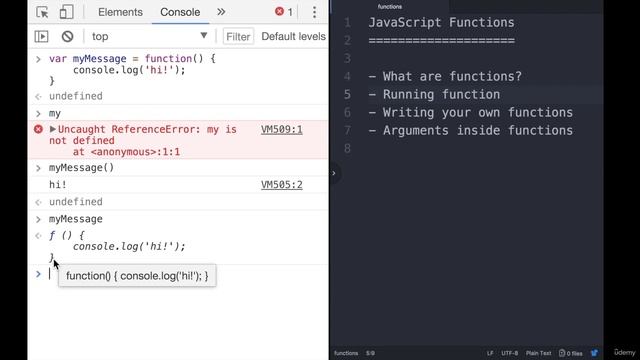This screenshot has height=360, width=640.
Task: Activate the inspect element picker icon
Action: [42, 12]
